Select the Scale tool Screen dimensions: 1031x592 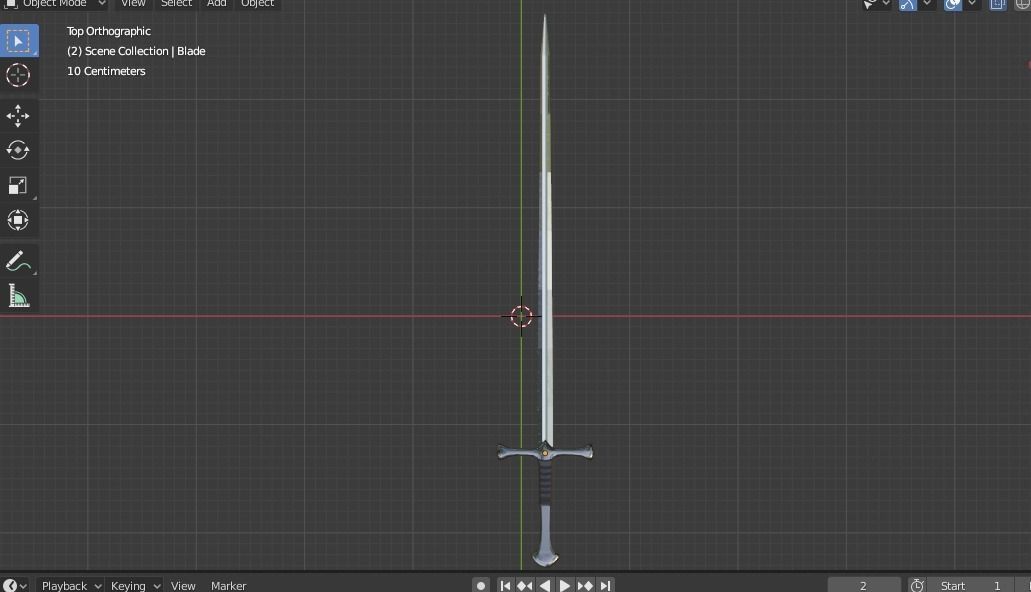click(18, 185)
